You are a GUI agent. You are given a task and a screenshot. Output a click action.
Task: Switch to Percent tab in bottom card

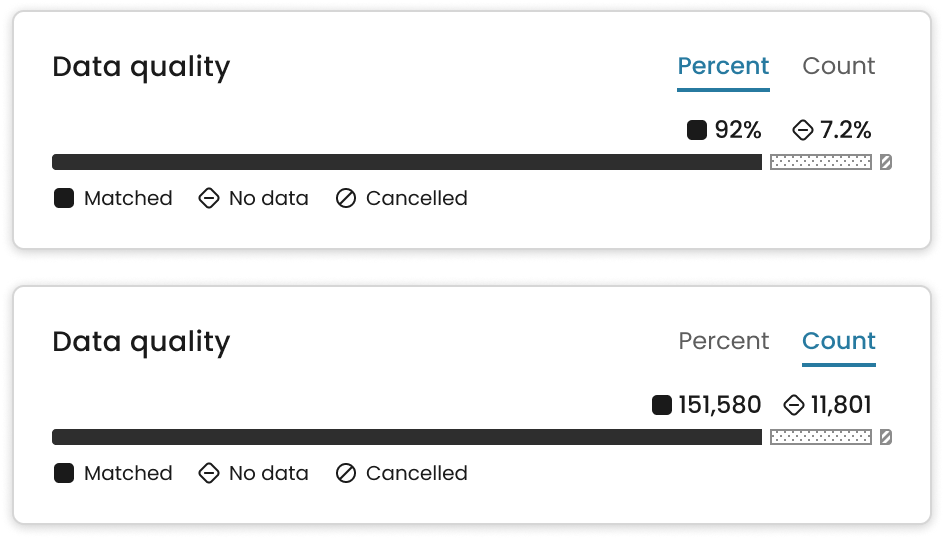(x=723, y=341)
